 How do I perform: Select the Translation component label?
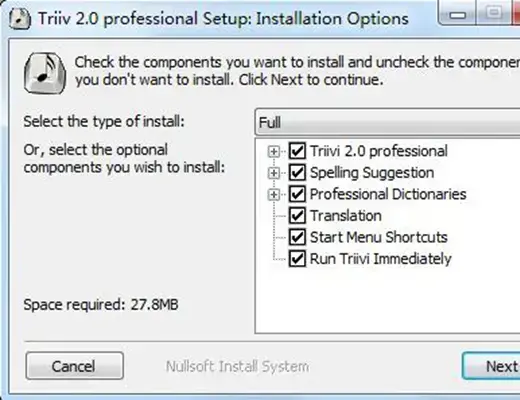coord(346,216)
